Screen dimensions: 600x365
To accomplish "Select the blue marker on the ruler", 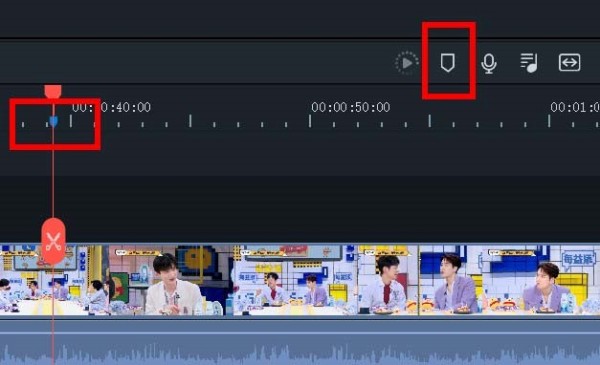I will pyautogui.click(x=54, y=122).
